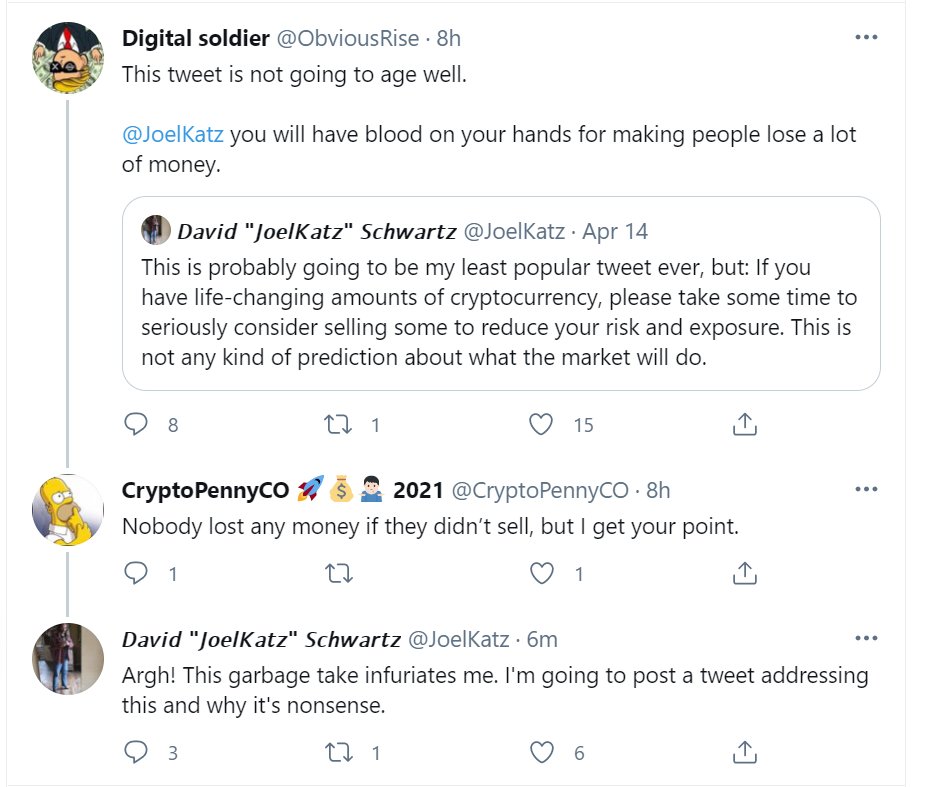Viewport: 940px width, 787px height.
Task: Retweet CryptoPennyCO's reply
Action: pos(339,573)
